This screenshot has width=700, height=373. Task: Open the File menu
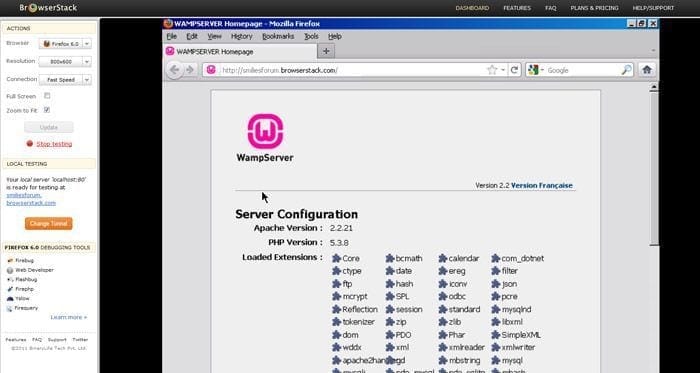point(172,37)
